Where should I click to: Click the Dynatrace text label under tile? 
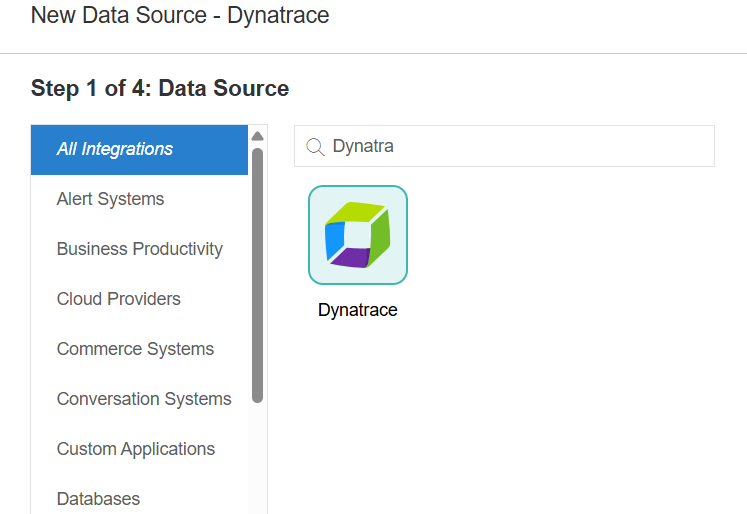click(x=357, y=310)
